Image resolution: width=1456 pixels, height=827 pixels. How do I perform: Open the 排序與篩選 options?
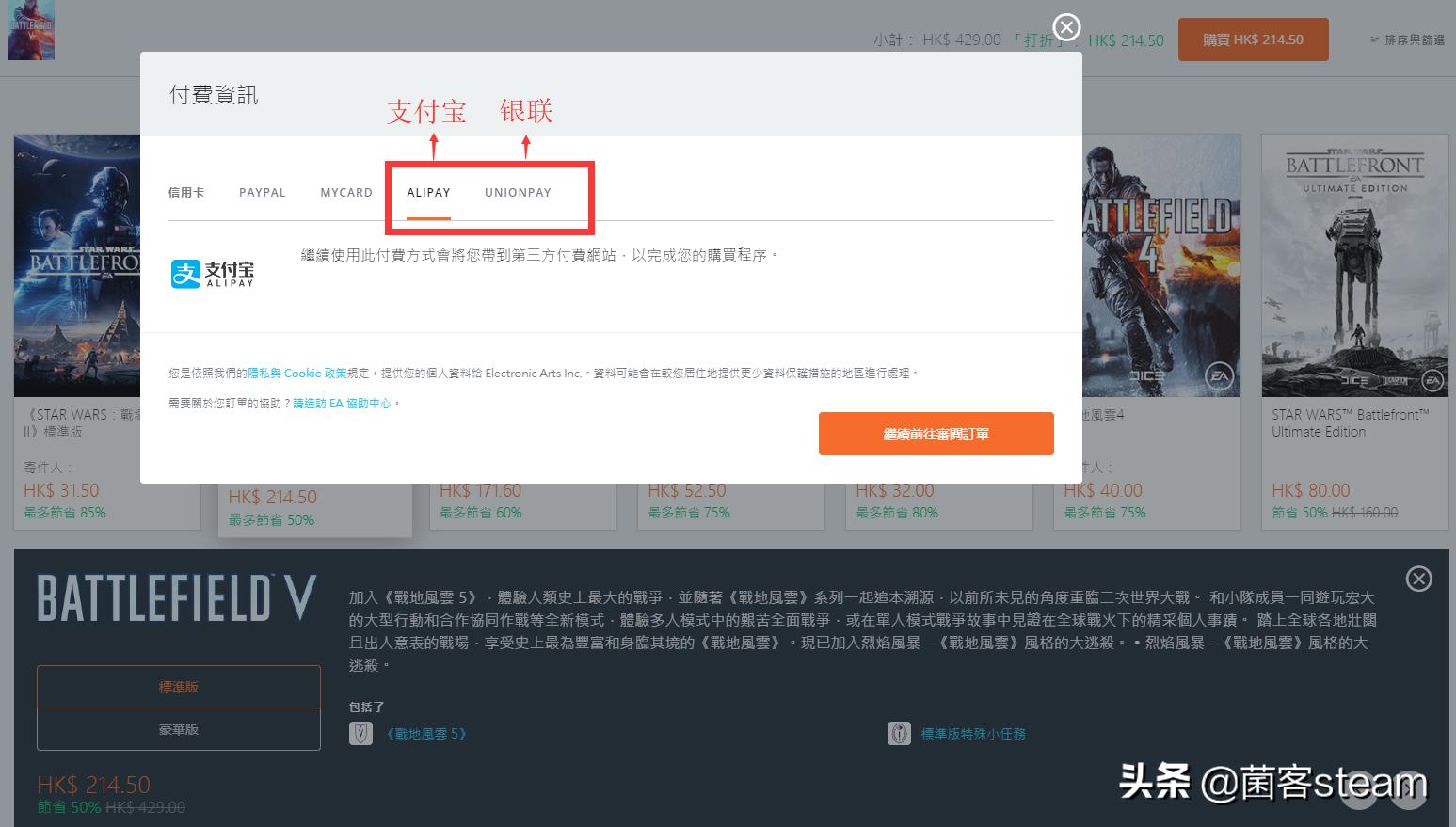point(1406,40)
